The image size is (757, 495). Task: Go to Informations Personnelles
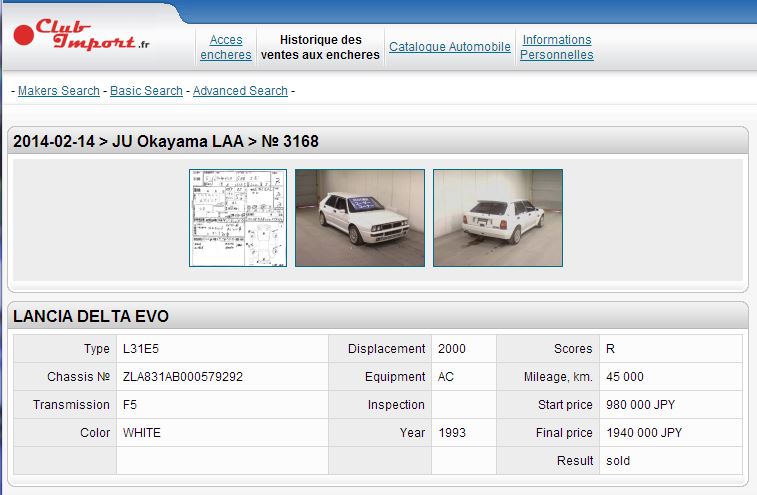coord(557,47)
